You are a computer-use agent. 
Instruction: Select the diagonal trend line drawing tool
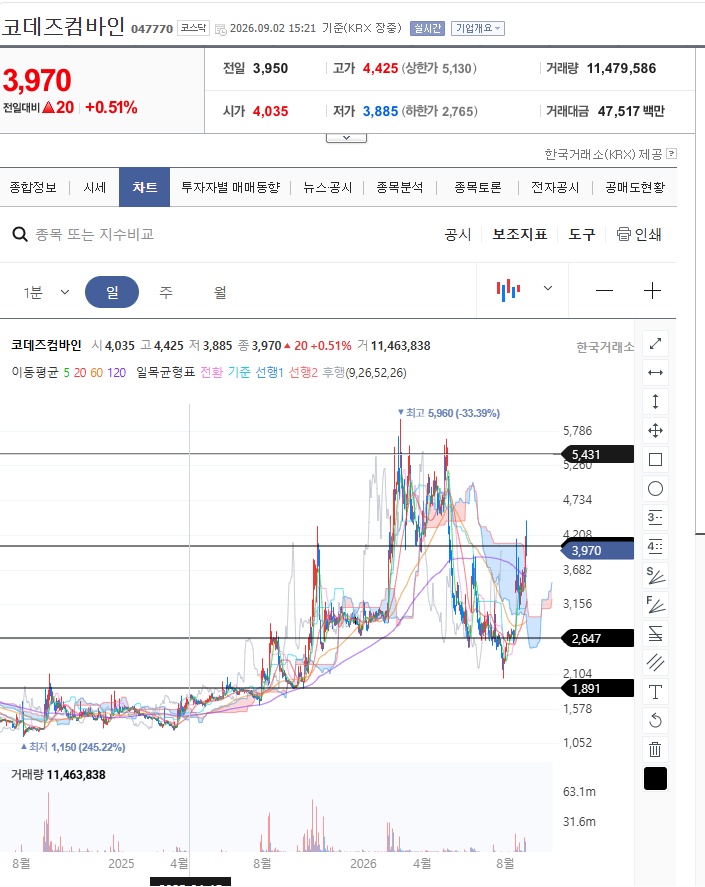click(x=655, y=343)
